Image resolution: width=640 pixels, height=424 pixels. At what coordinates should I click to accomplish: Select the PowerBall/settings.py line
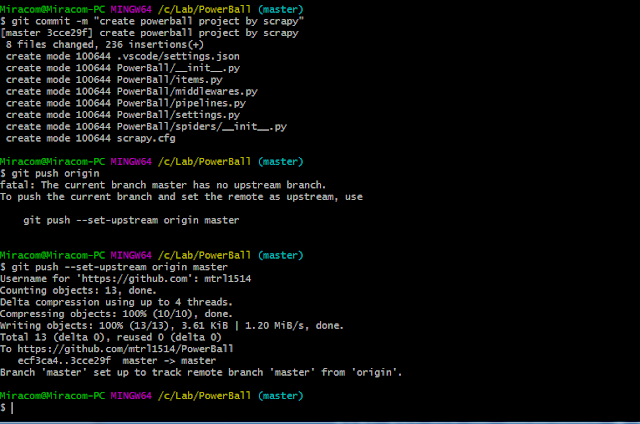[122, 115]
